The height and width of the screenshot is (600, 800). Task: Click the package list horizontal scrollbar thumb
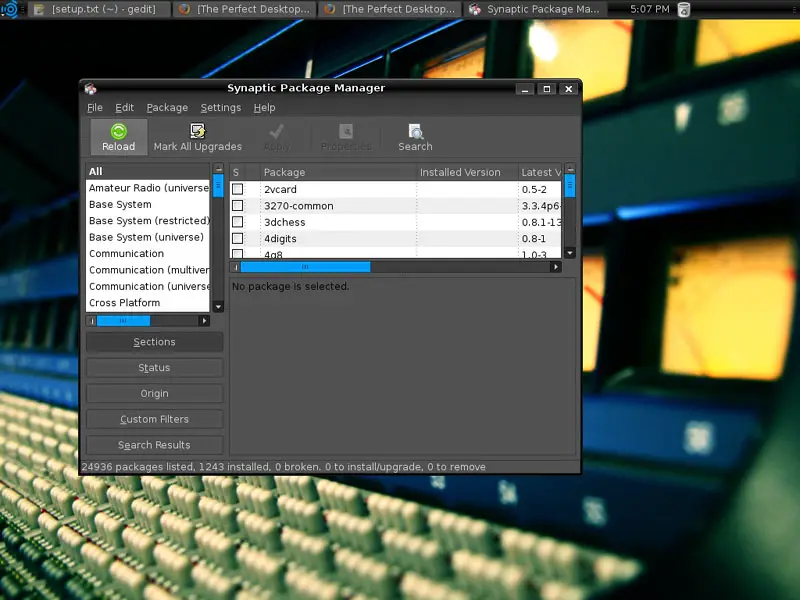pyautogui.click(x=305, y=267)
